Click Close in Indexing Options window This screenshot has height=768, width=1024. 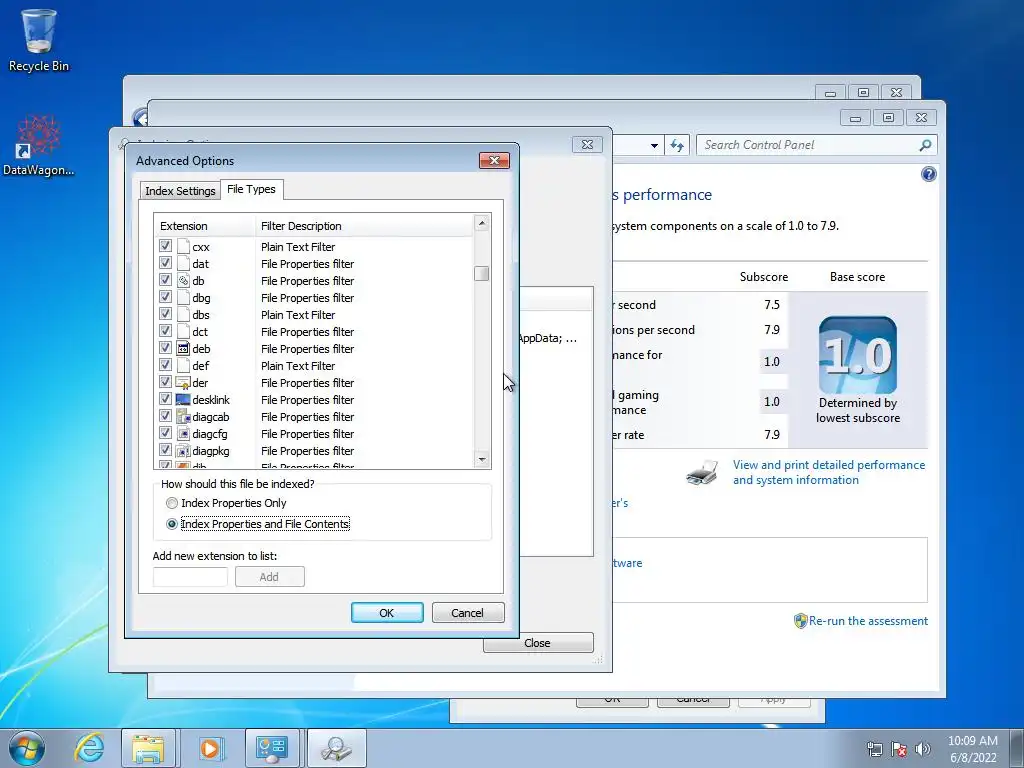tap(537, 643)
